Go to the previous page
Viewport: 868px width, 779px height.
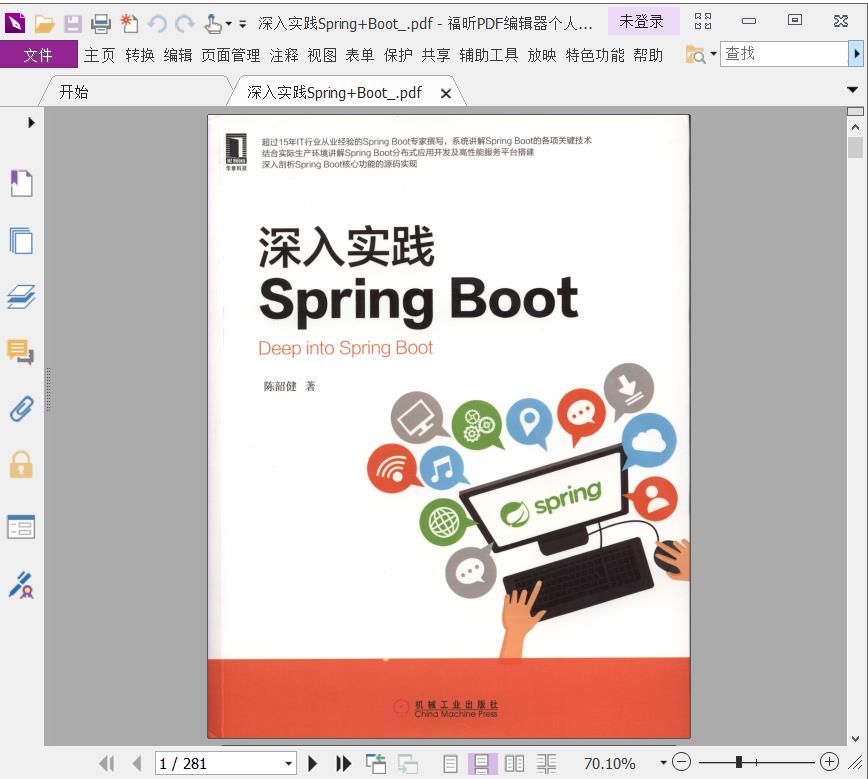coord(137,763)
